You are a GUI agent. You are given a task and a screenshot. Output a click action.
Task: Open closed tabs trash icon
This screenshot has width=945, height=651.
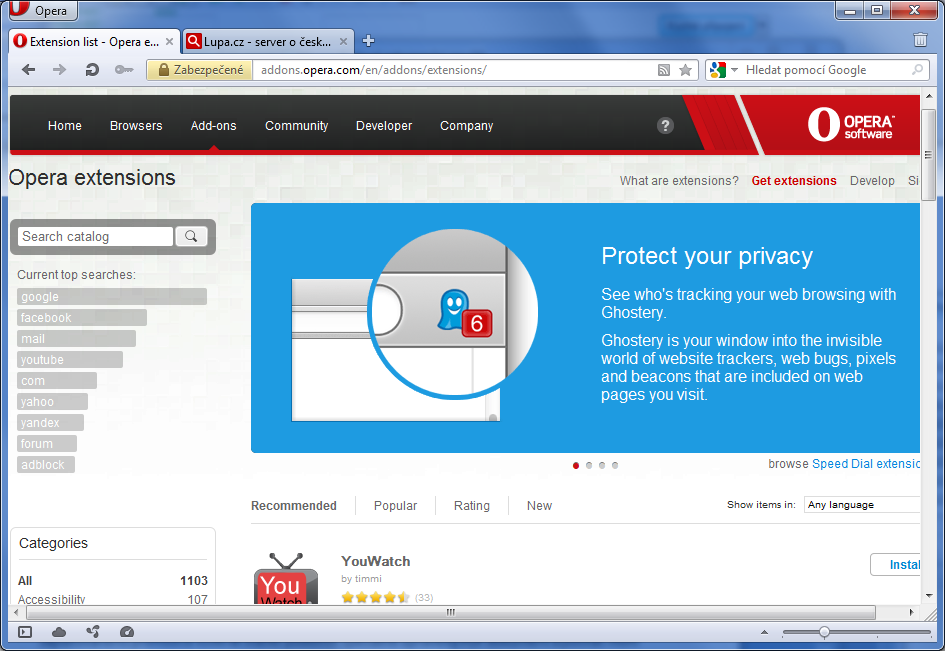click(x=920, y=40)
